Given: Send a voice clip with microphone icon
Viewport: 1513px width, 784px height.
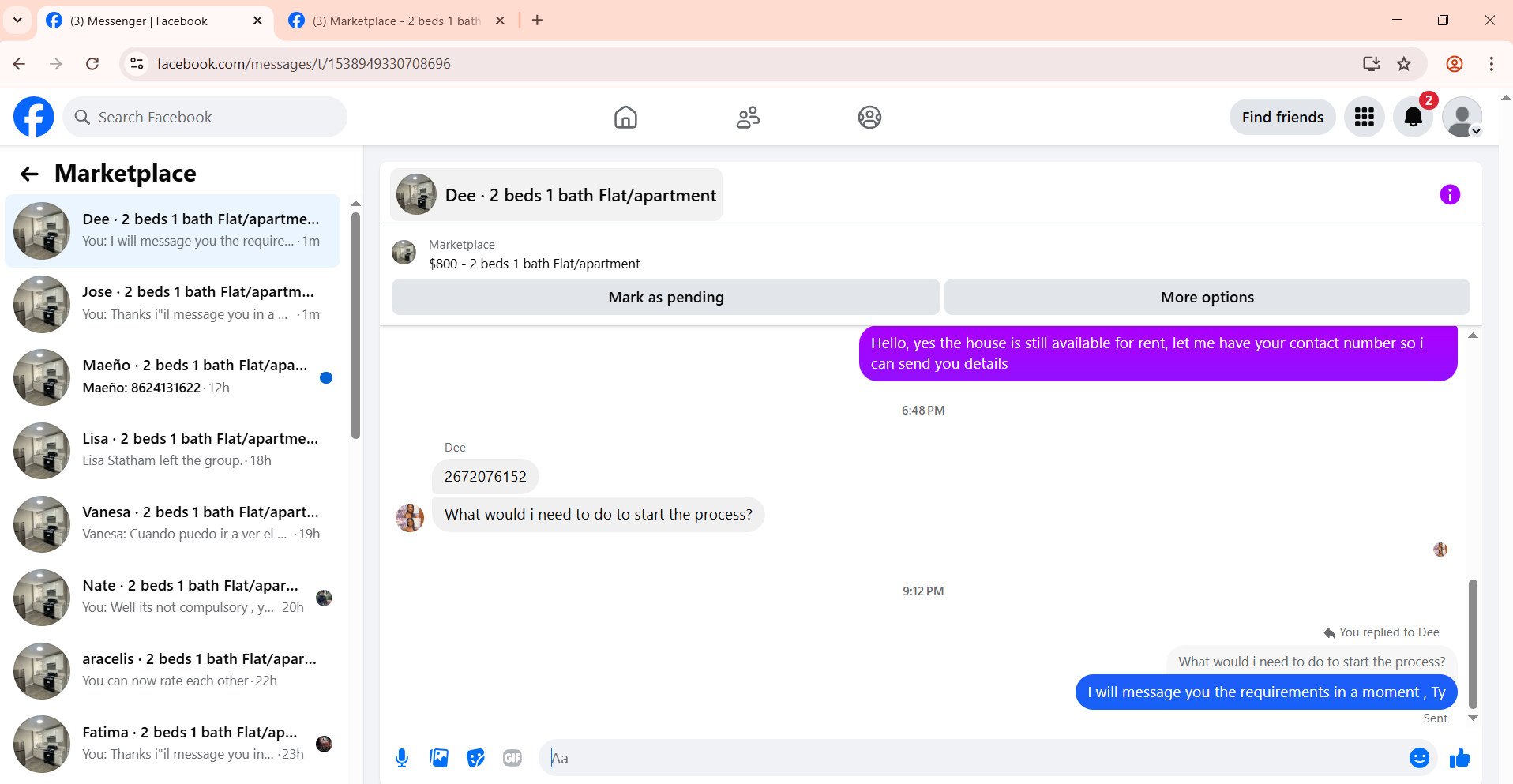Looking at the screenshot, I should click(x=402, y=758).
